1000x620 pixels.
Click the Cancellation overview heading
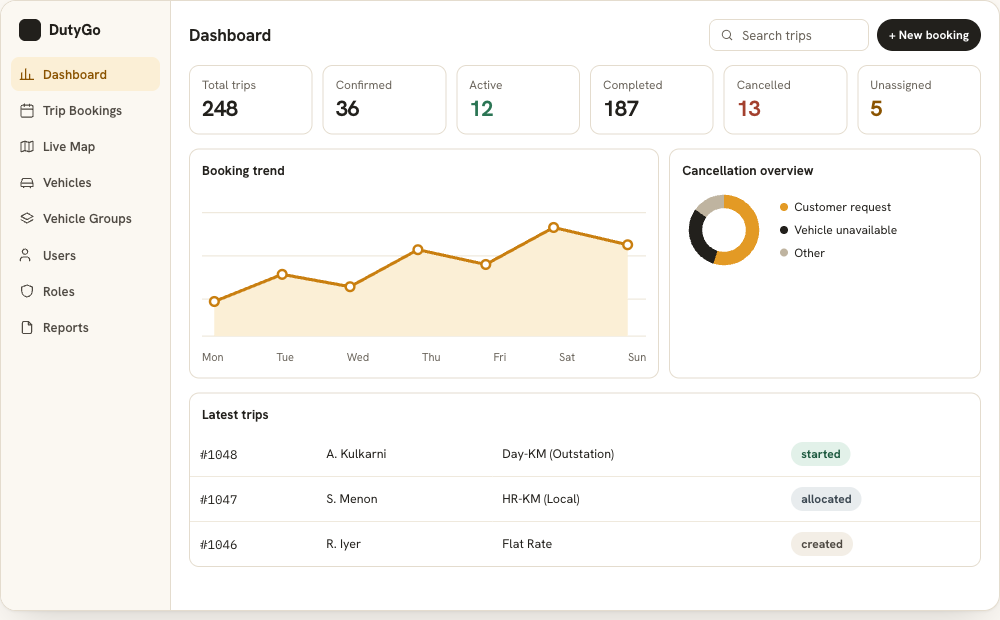coord(747,171)
